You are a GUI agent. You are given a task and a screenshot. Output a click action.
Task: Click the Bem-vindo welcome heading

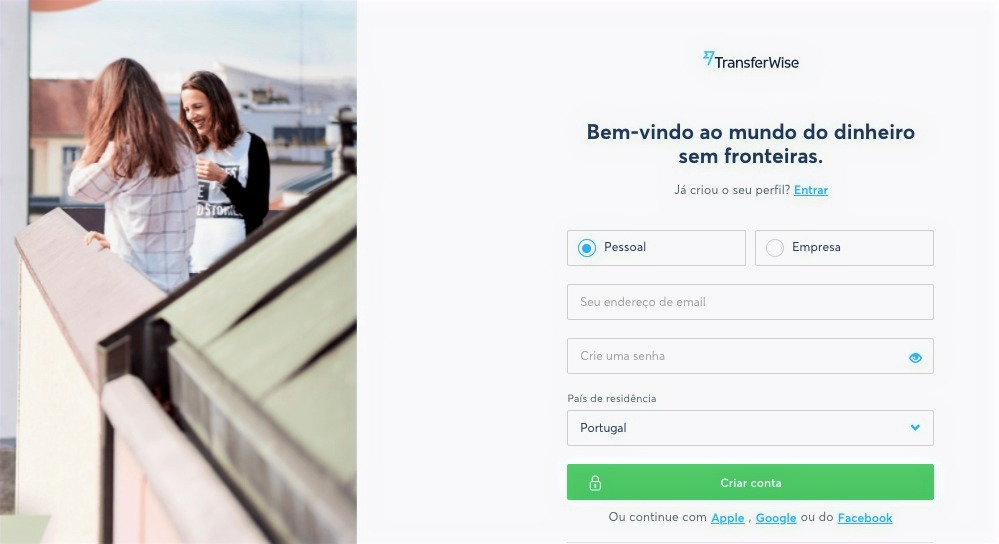click(750, 143)
